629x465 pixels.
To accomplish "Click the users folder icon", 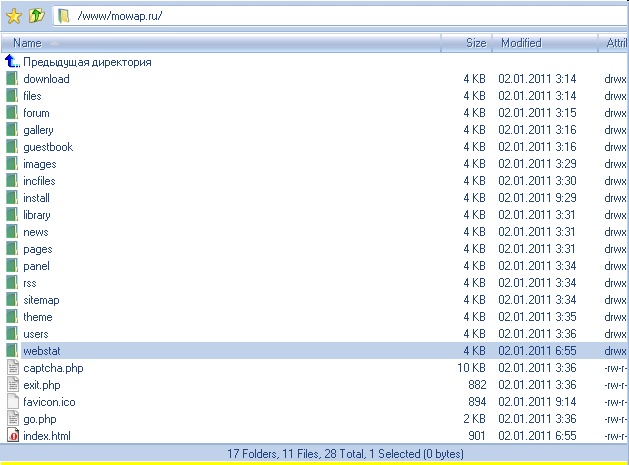I will [12, 334].
